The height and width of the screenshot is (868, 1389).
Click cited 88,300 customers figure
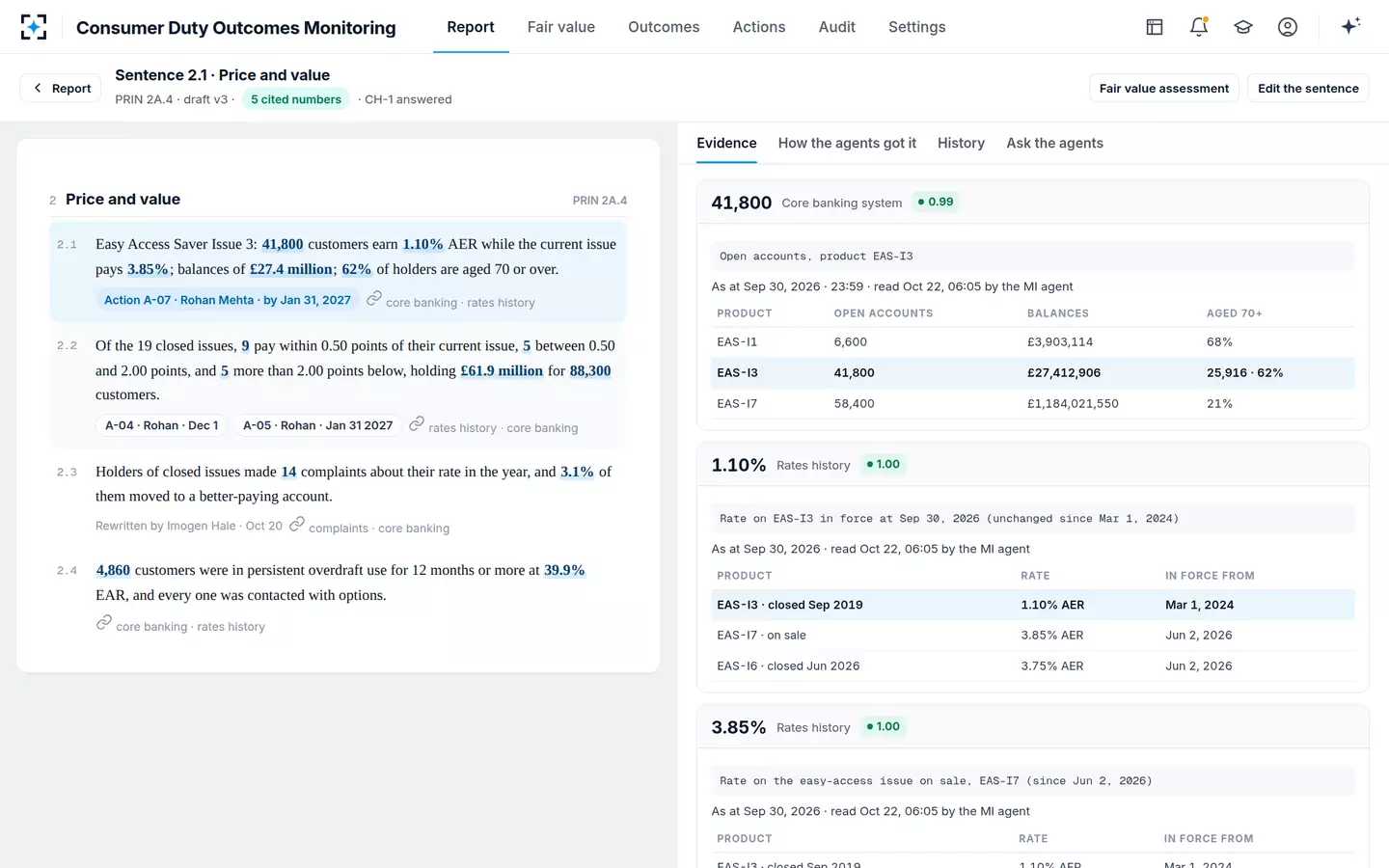click(x=590, y=371)
